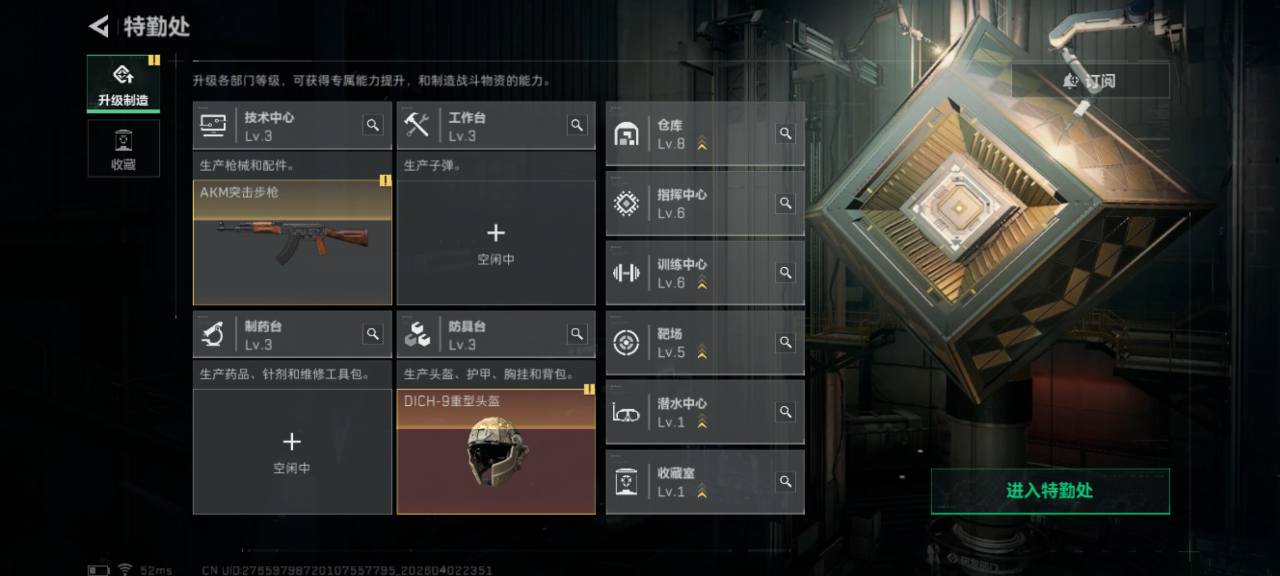Click the magnifier icon on 防具台
This screenshot has width=1280, height=576.
point(577,334)
